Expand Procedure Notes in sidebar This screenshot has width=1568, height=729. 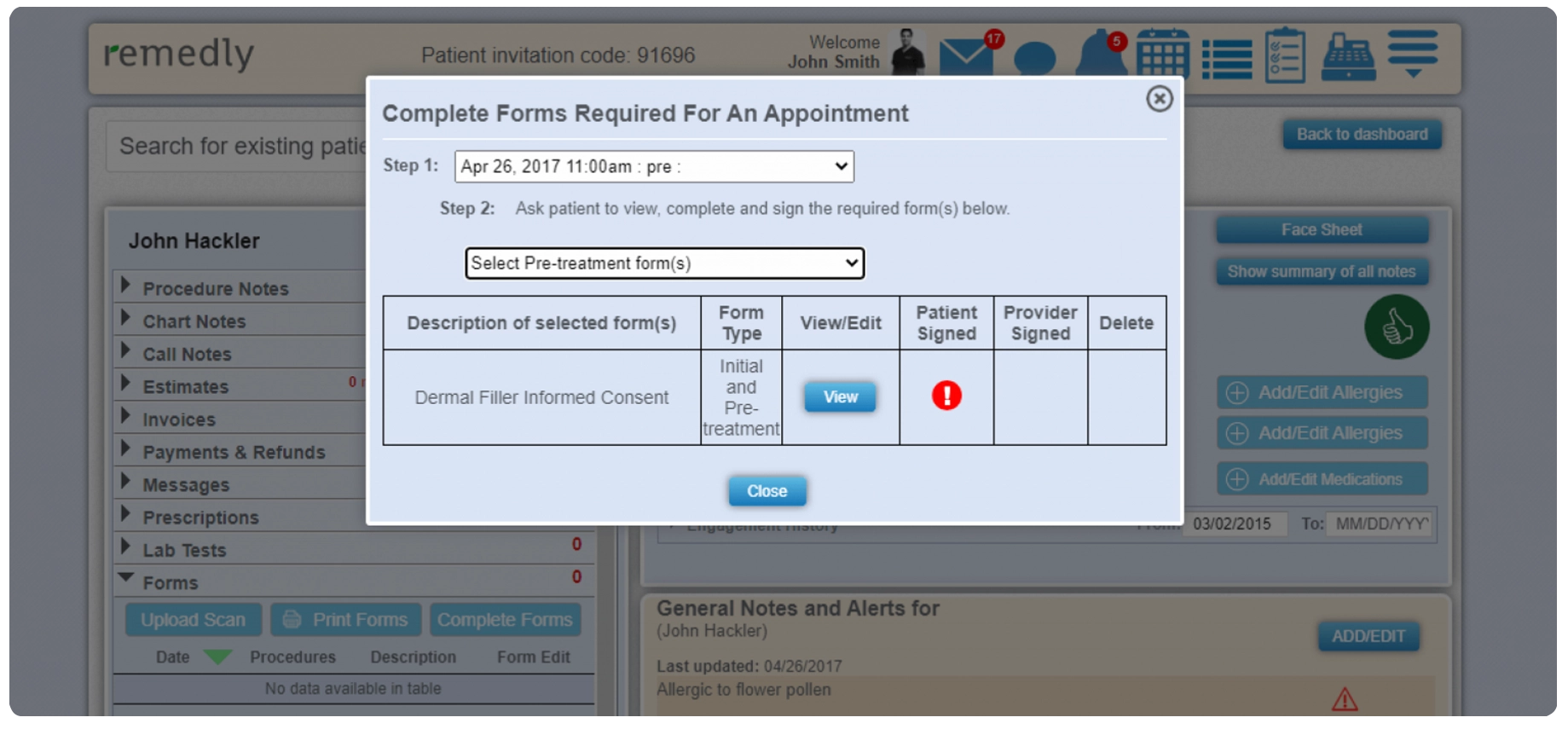coord(215,288)
